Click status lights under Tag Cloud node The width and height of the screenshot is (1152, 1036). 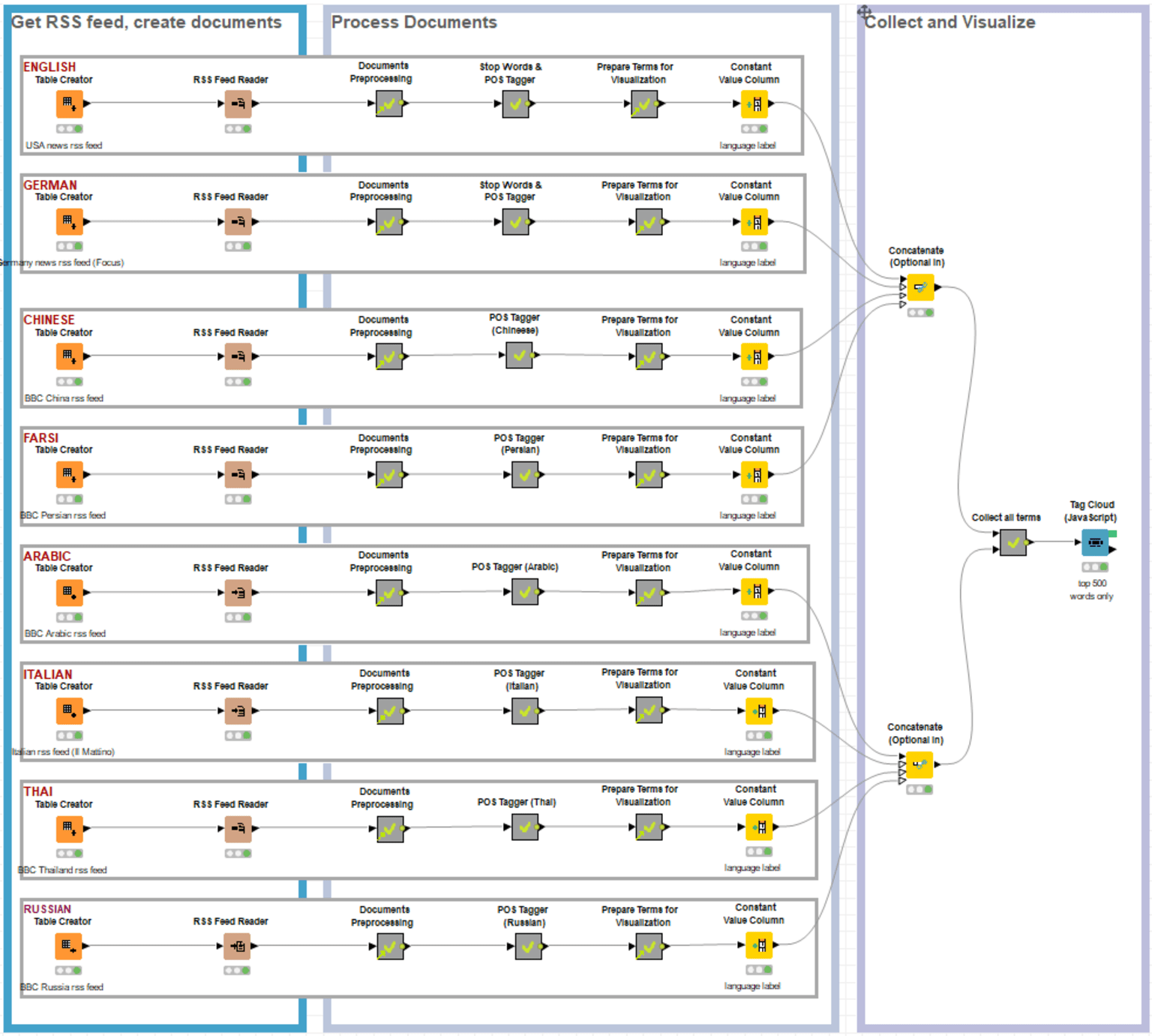(1095, 567)
